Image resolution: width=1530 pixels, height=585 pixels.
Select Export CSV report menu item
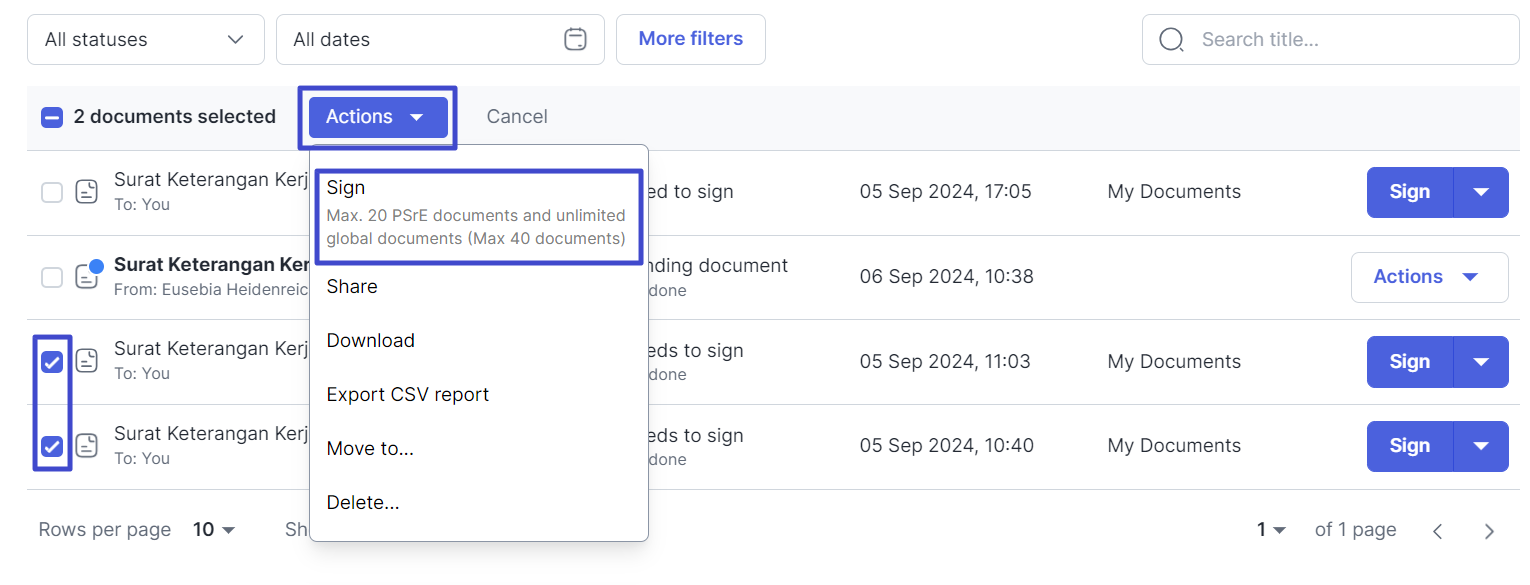(408, 394)
